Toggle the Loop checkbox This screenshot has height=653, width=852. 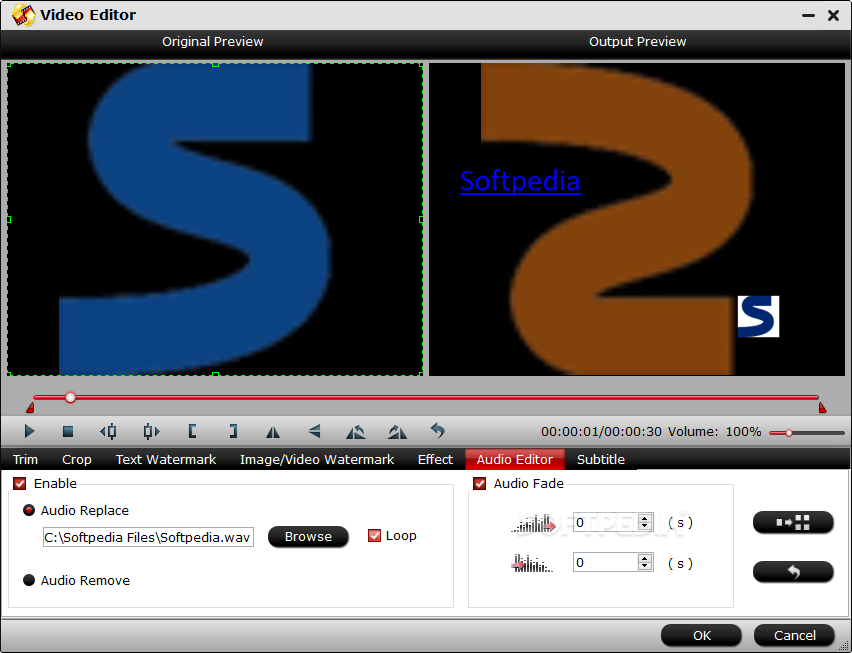point(374,536)
